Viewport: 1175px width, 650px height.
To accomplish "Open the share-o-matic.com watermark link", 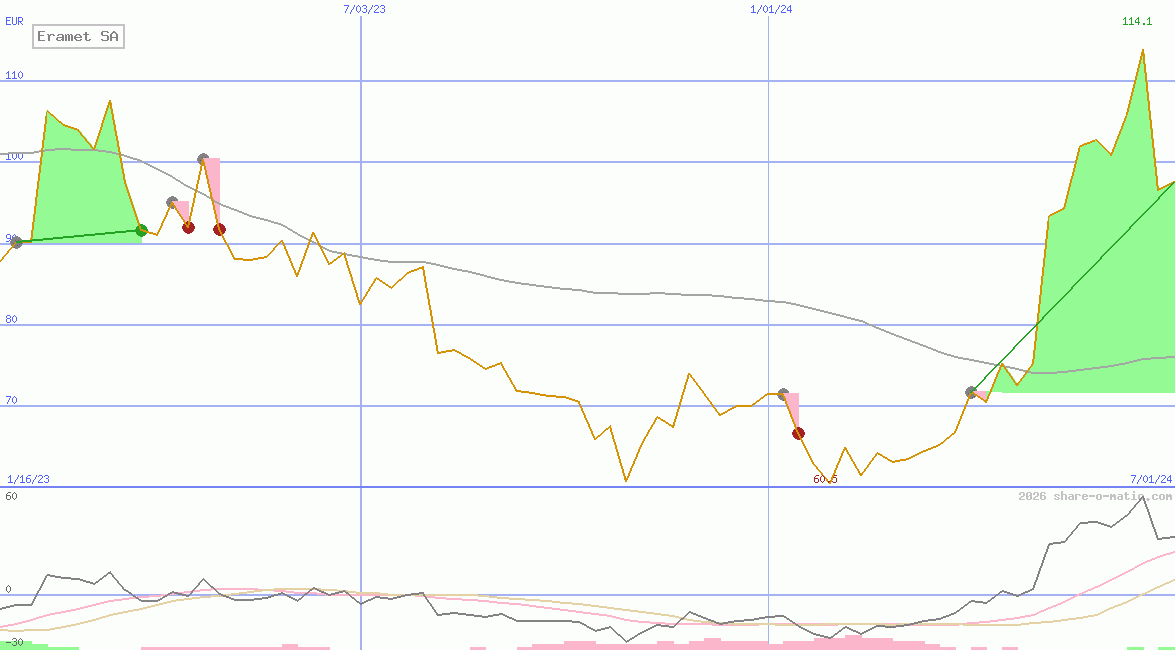I will 1095,496.
